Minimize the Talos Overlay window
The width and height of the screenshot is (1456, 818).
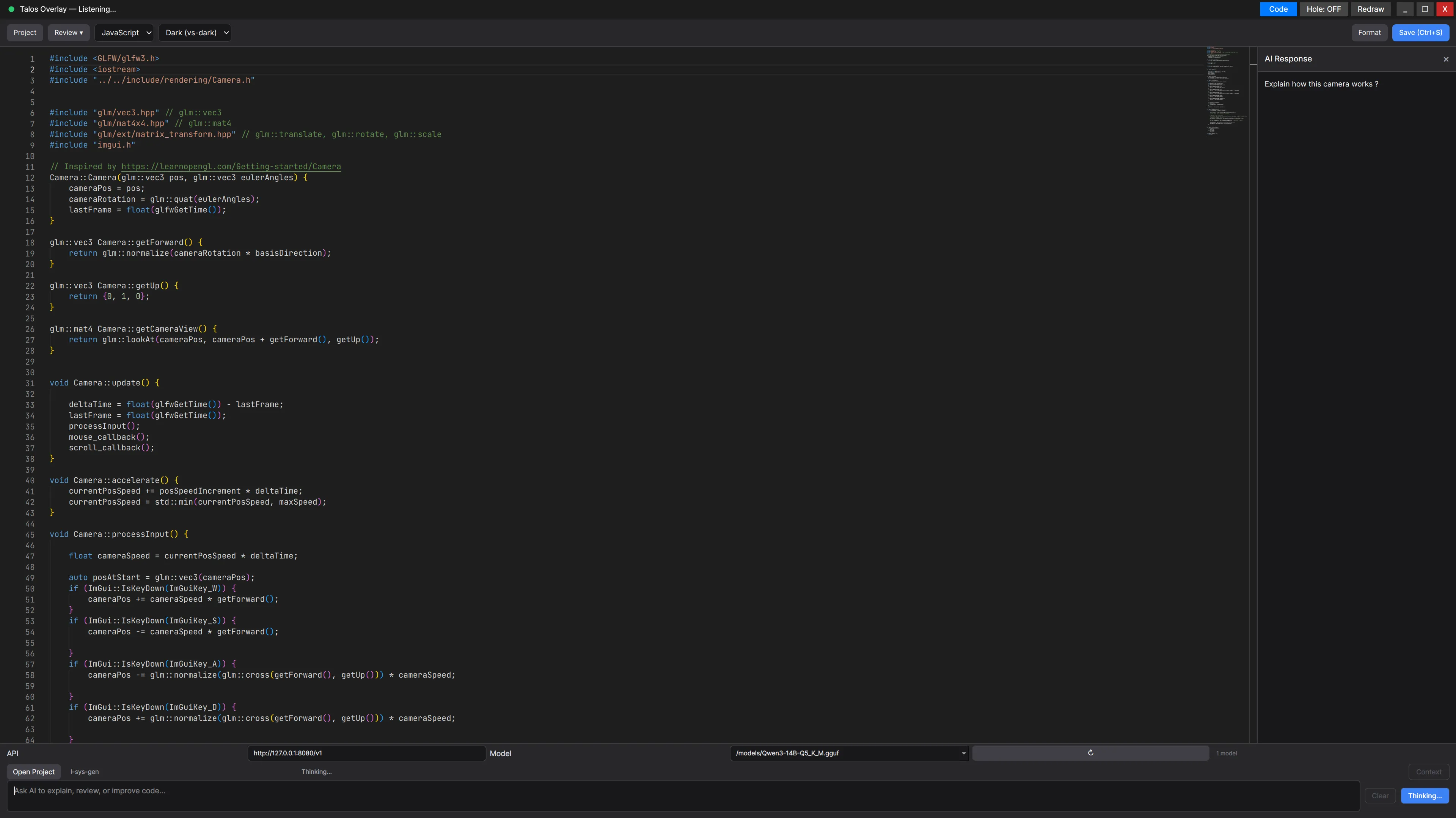click(x=1405, y=9)
